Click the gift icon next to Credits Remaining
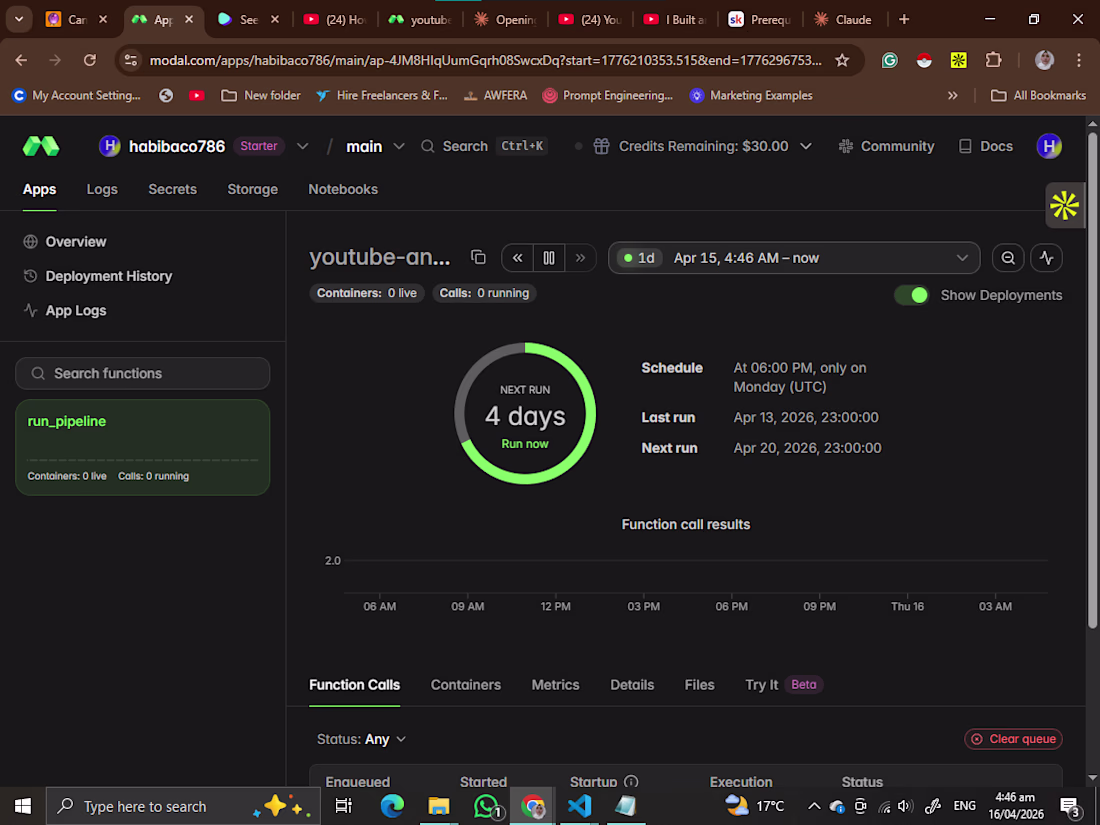1100x825 pixels. 601,146
